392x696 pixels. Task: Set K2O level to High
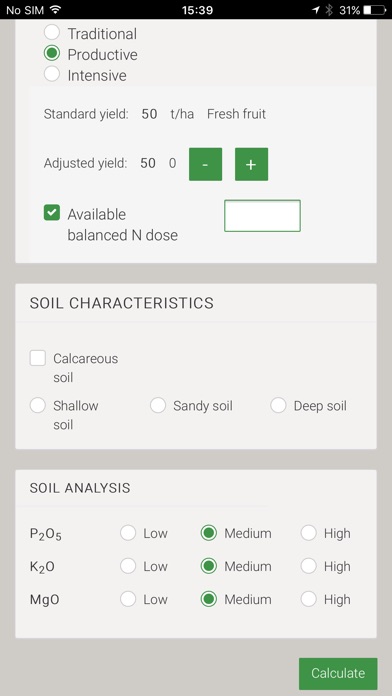pyautogui.click(x=309, y=566)
